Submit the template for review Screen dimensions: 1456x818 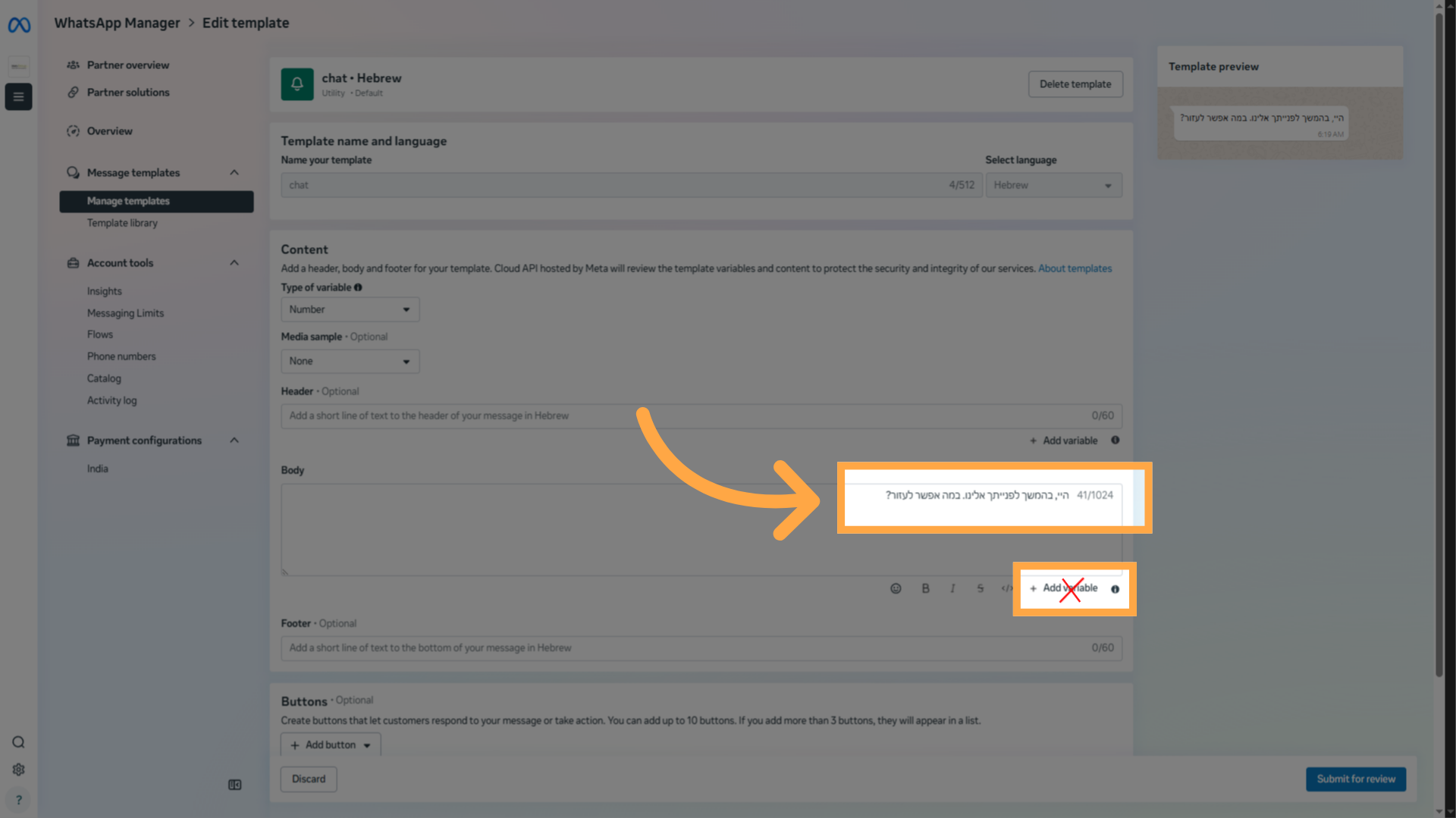point(1356,779)
